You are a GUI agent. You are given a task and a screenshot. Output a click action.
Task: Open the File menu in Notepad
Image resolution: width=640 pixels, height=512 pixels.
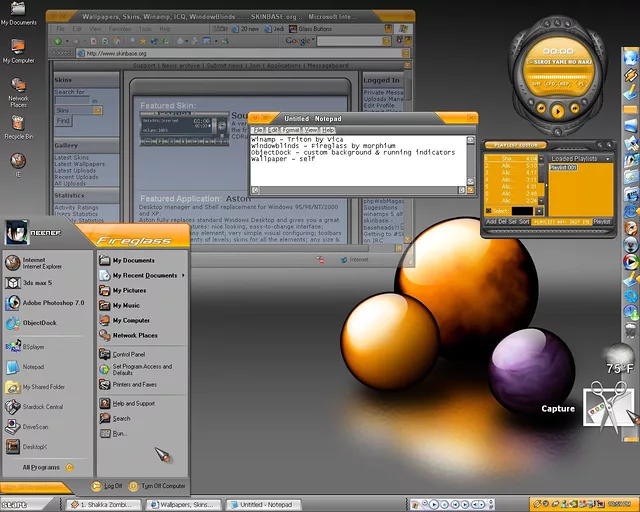click(x=259, y=130)
